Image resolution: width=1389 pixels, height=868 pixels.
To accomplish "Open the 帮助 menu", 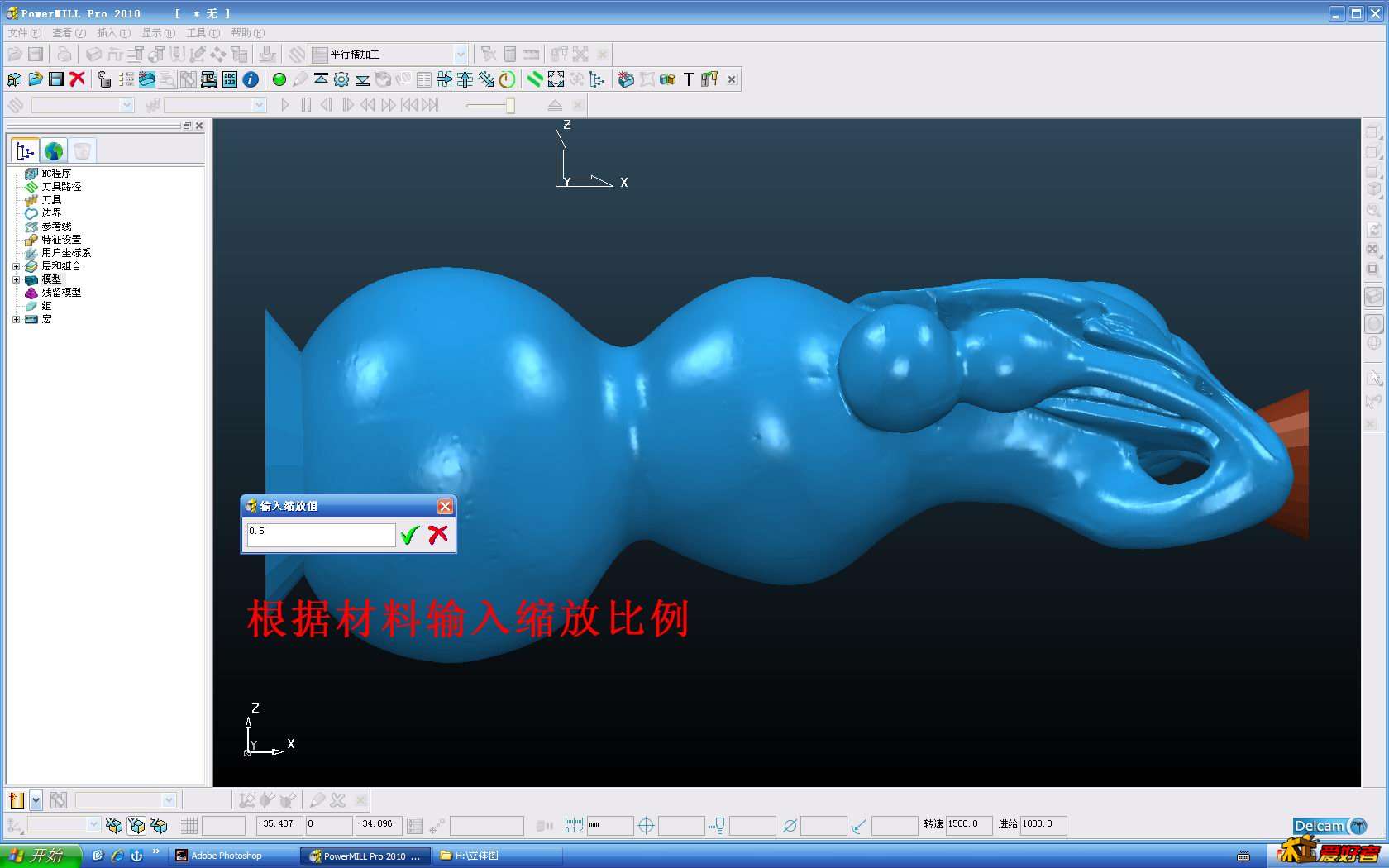I will [x=247, y=33].
